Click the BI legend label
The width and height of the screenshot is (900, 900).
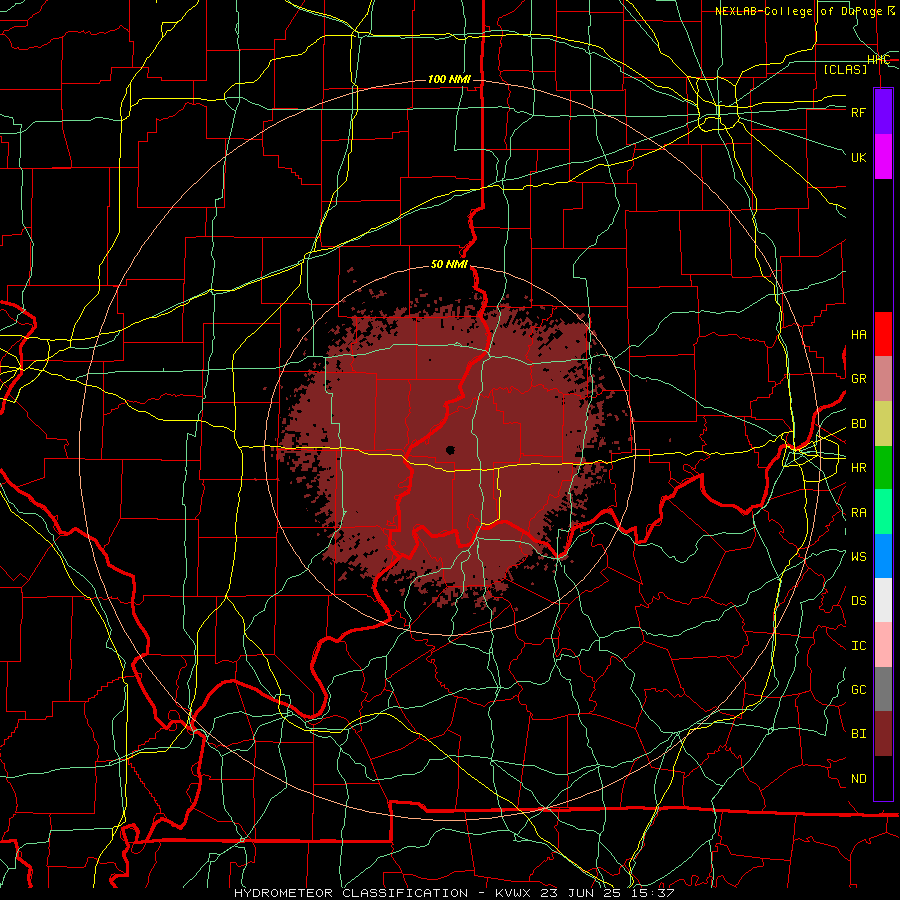pyautogui.click(x=859, y=734)
